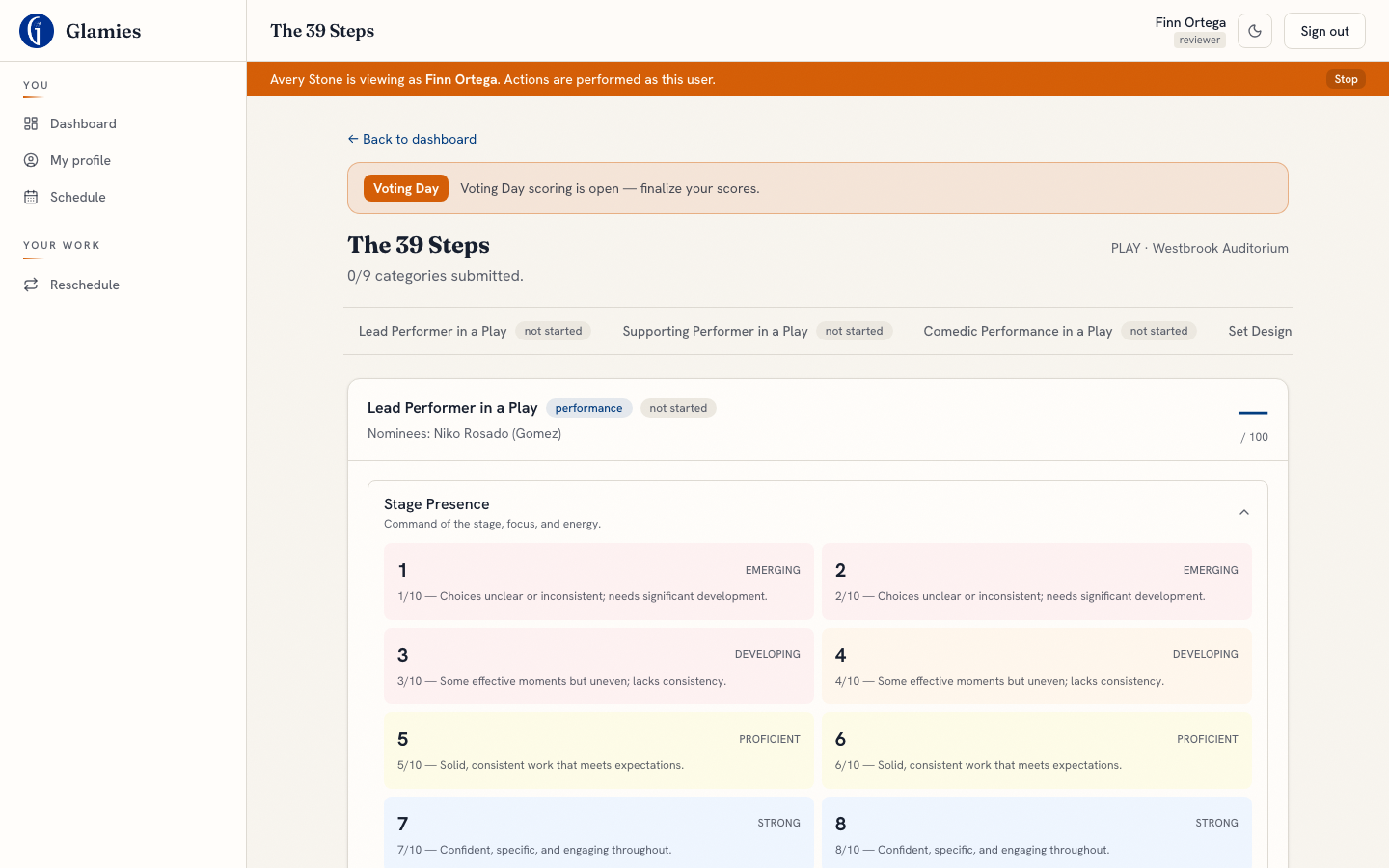Click the performance tag on Lead Performer
This screenshot has height=868, width=1389.
point(588,408)
